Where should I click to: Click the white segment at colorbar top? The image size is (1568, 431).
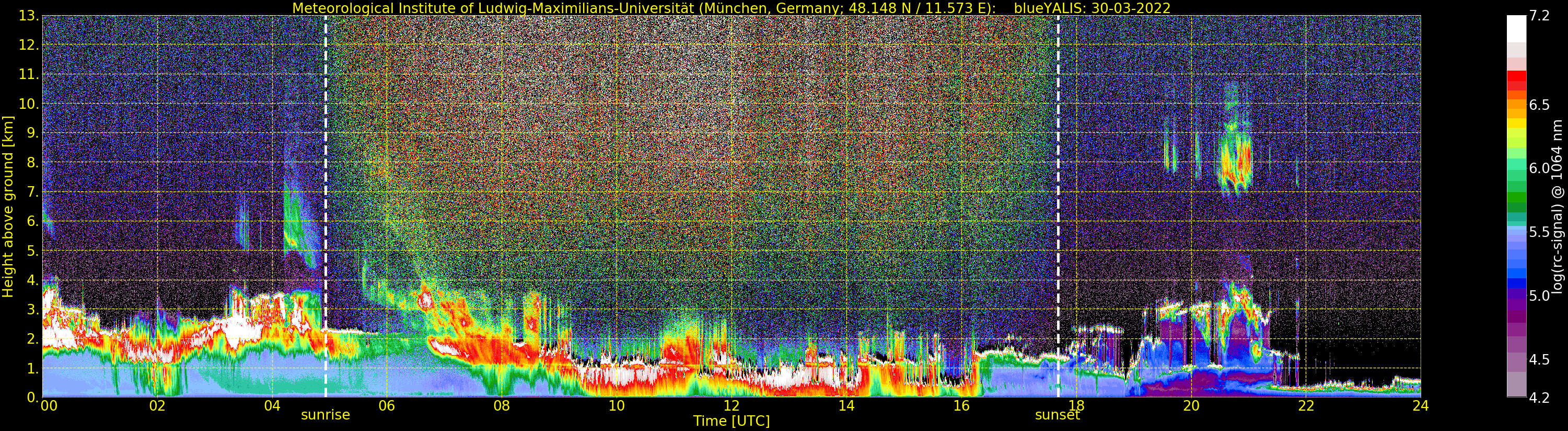(x=1516, y=29)
